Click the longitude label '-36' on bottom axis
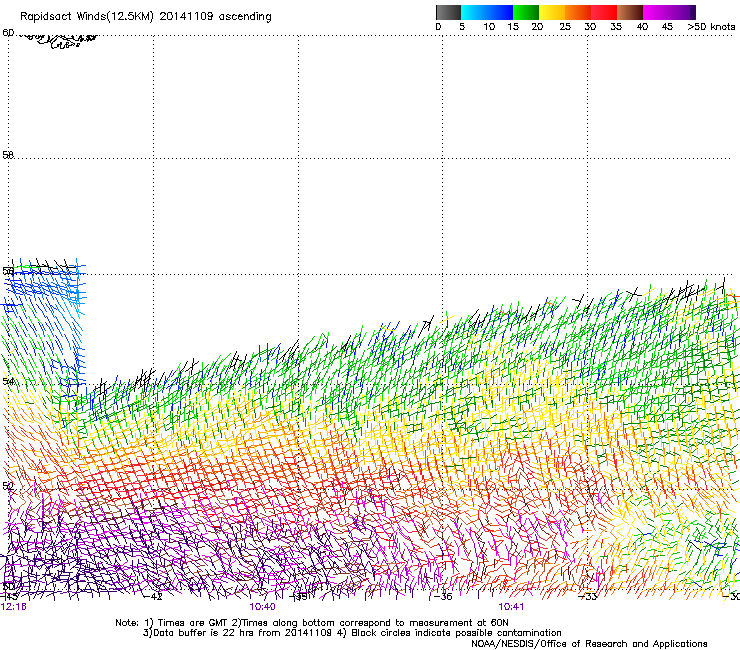 pyautogui.click(x=443, y=597)
